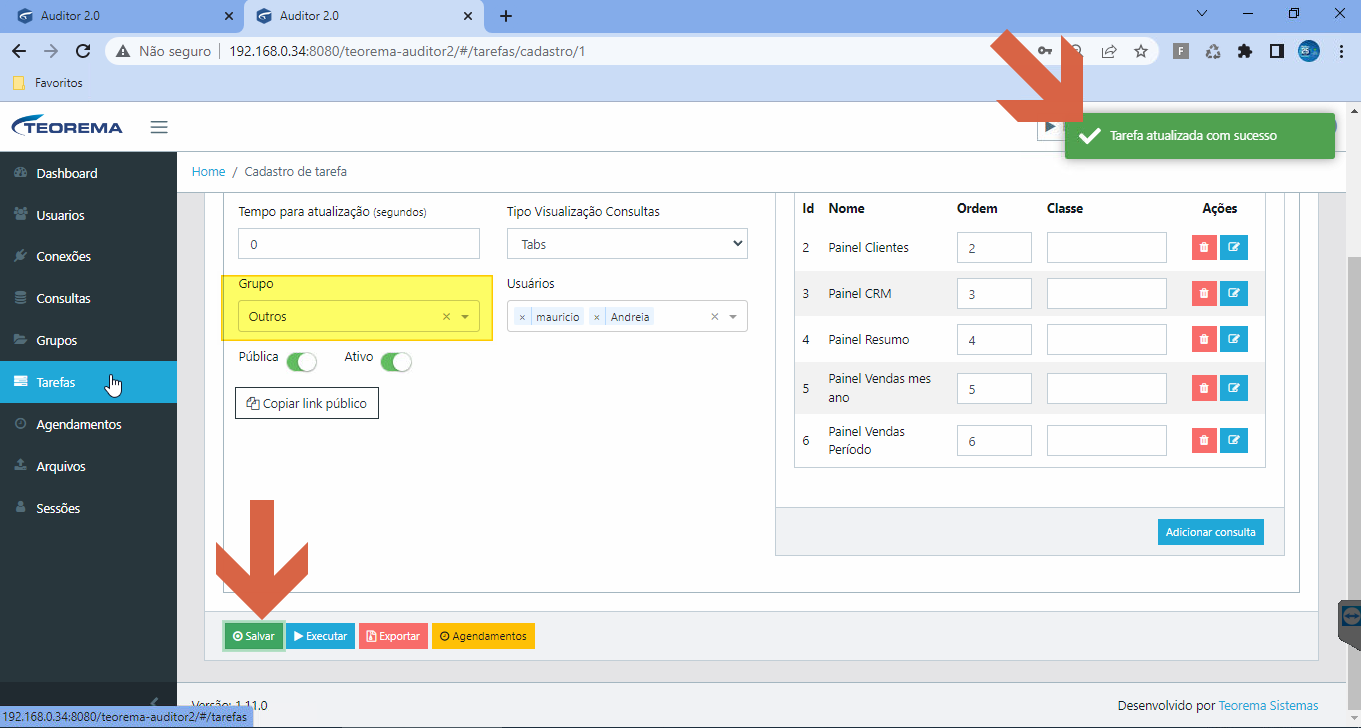Toggle the Pública switch
The height and width of the screenshot is (728, 1361).
(301, 362)
